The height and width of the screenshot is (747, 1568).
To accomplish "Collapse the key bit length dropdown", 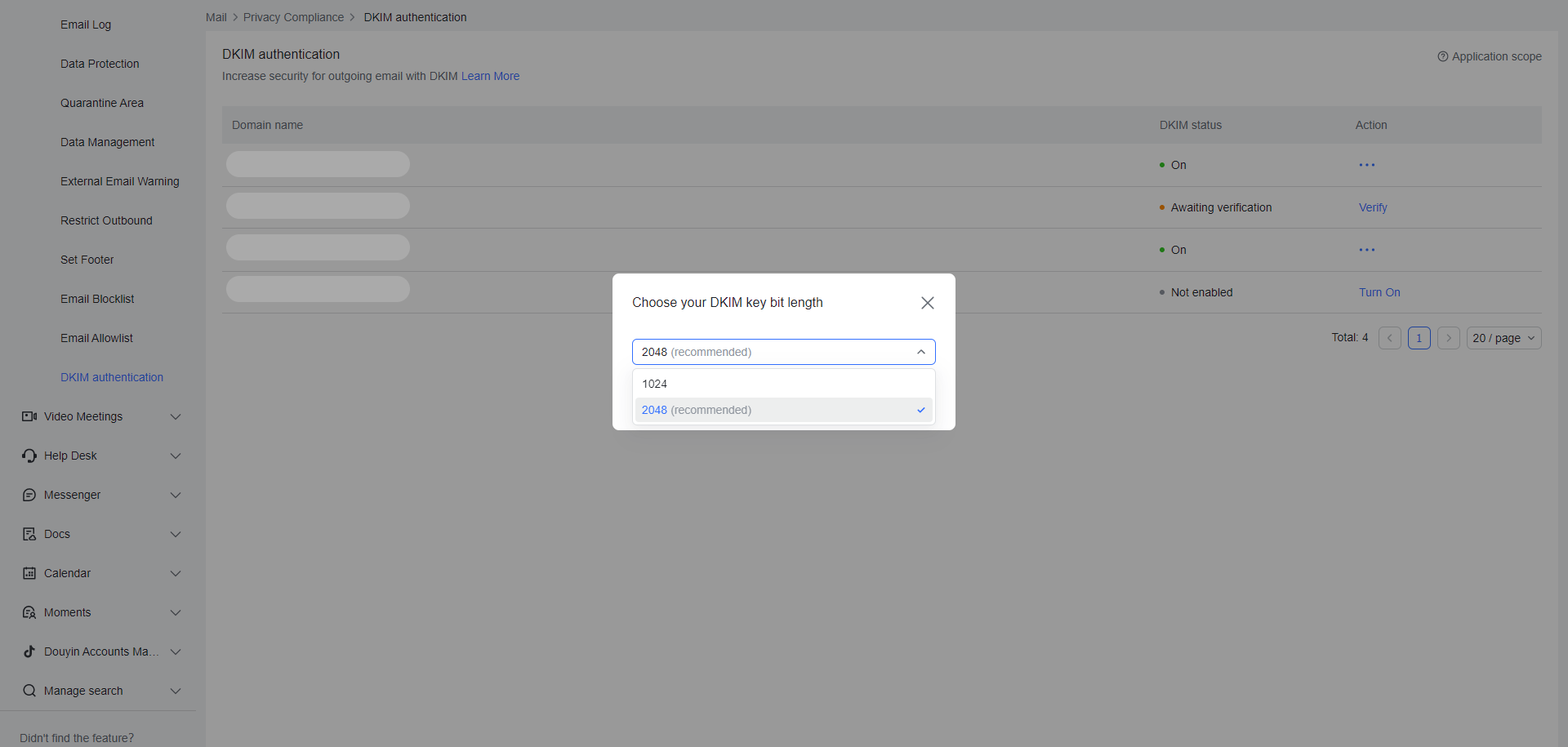I will [920, 352].
